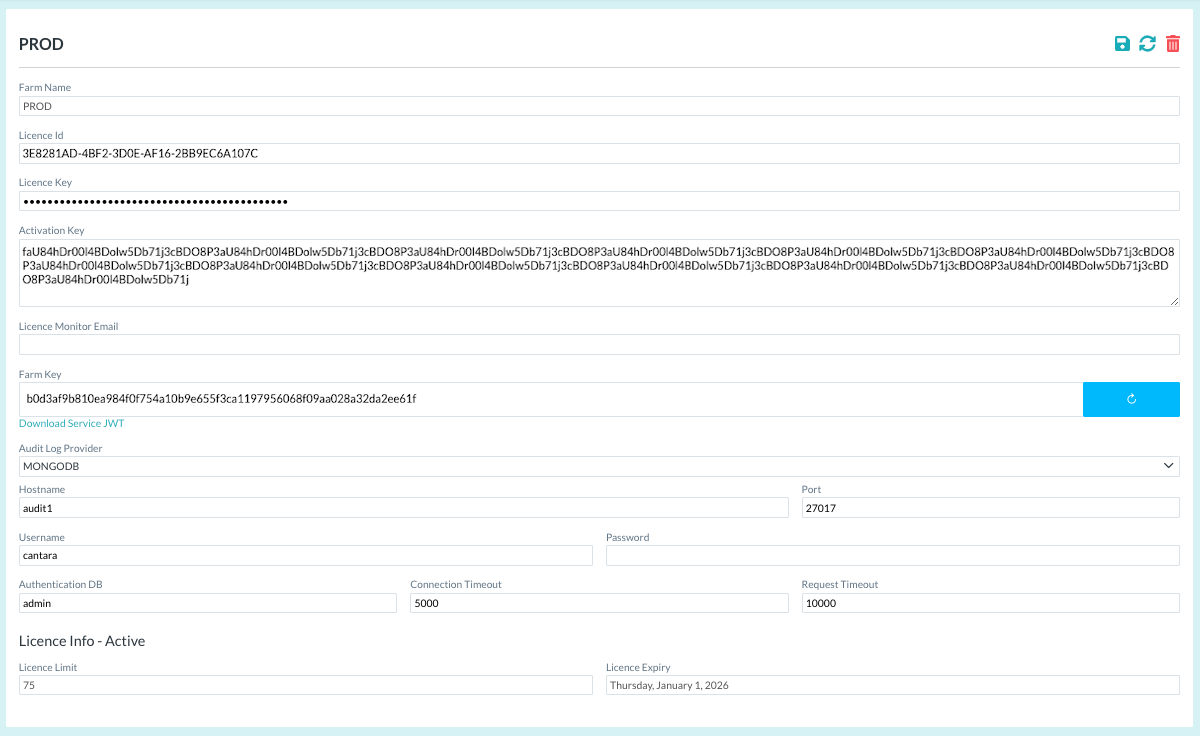The width and height of the screenshot is (1200, 736).
Task: Click the Port field showing 27017
Action: coord(990,508)
